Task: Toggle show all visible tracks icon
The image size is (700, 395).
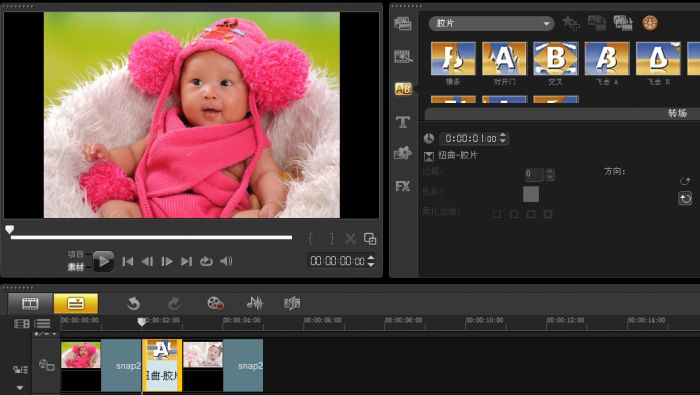Action: [x=21, y=324]
